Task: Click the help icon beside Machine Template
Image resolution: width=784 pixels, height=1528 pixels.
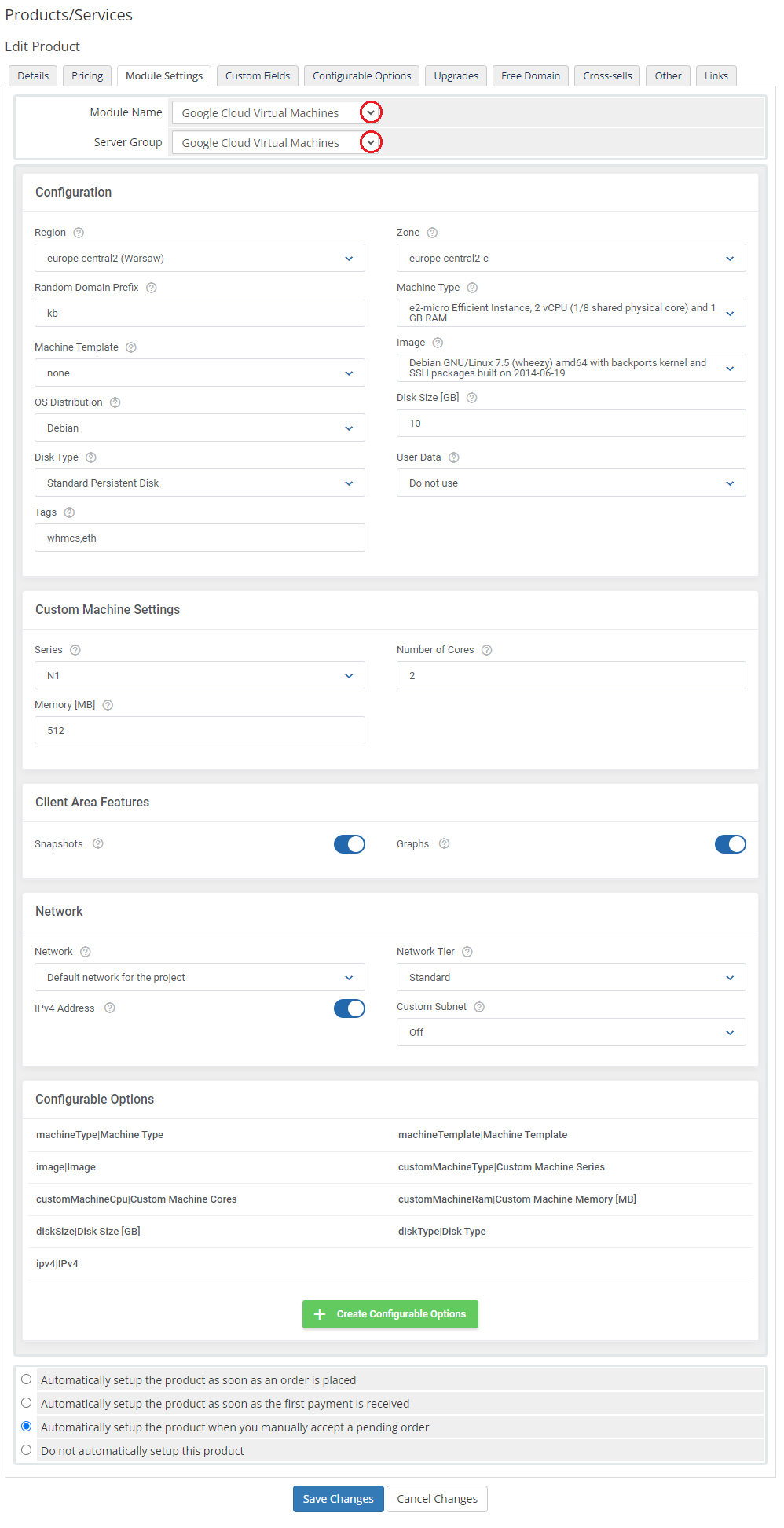Action: pyautogui.click(x=131, y=347)
